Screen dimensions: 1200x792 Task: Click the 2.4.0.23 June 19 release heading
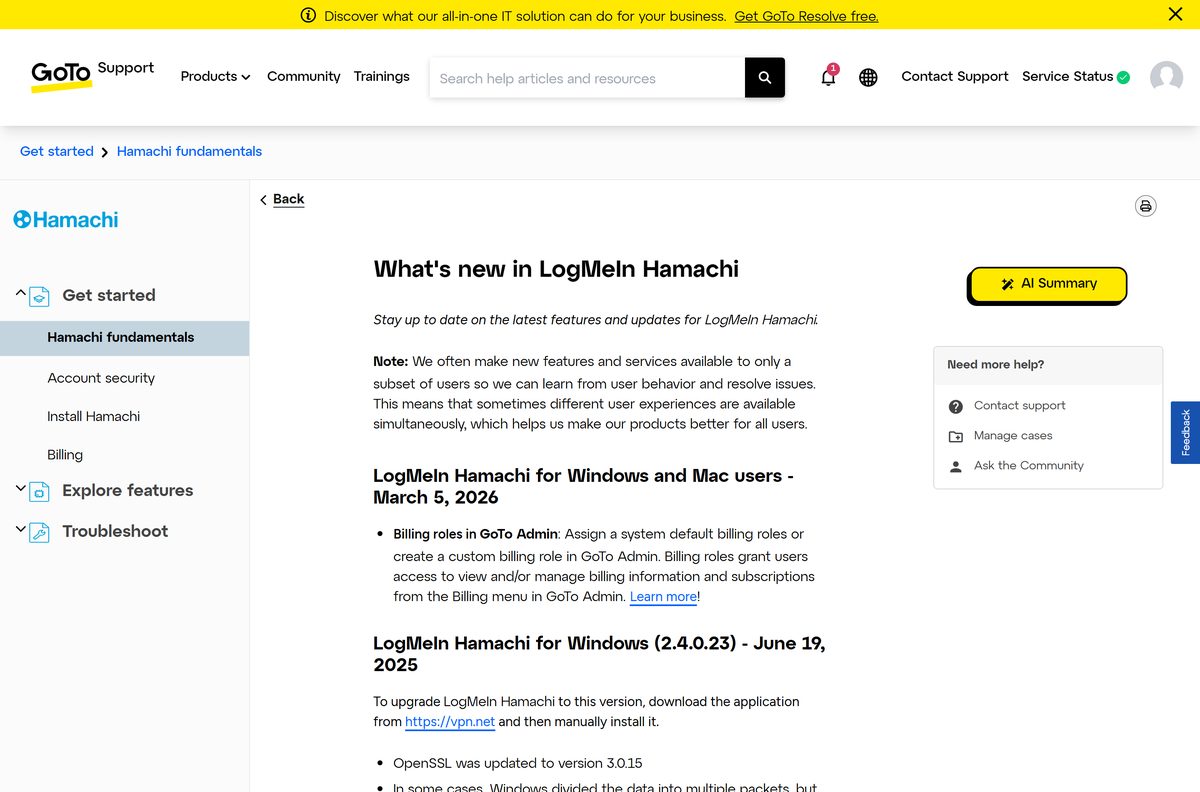(x=599, y=654)
